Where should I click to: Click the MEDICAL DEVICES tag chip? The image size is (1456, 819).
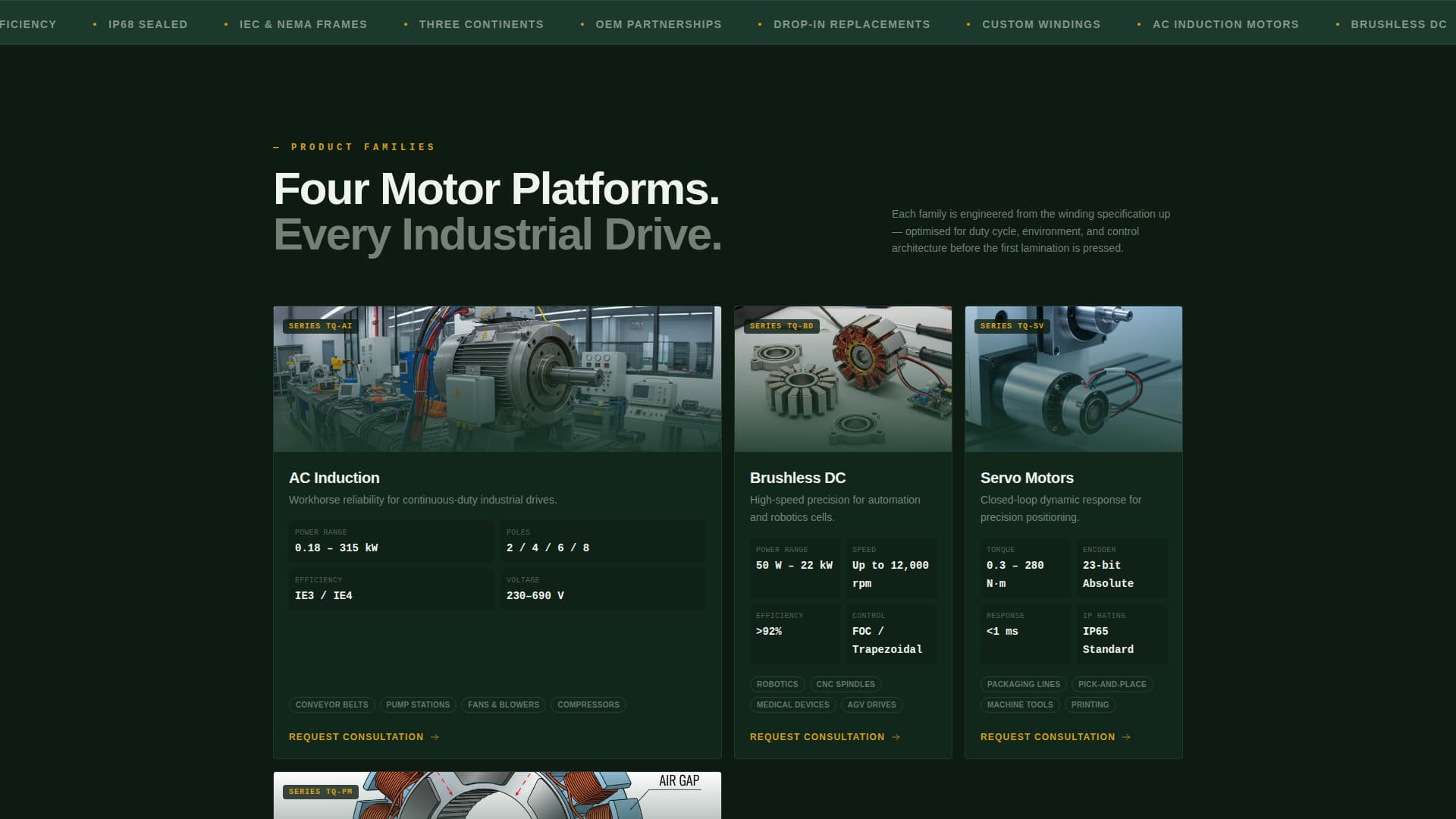(x=792, y=704)
